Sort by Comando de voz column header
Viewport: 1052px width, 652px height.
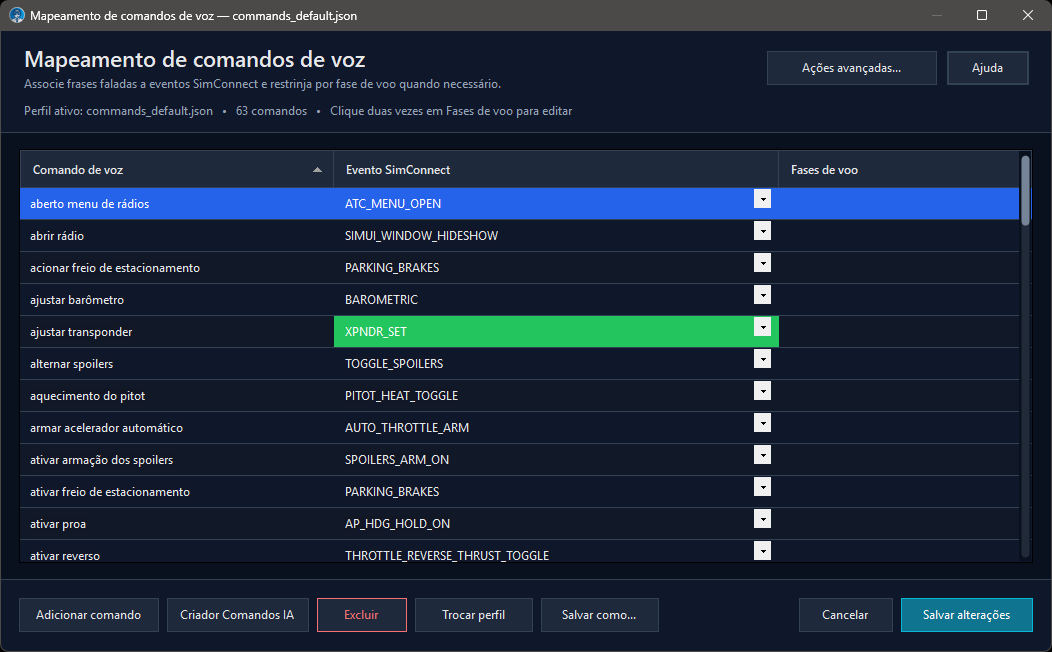(177, 170)
